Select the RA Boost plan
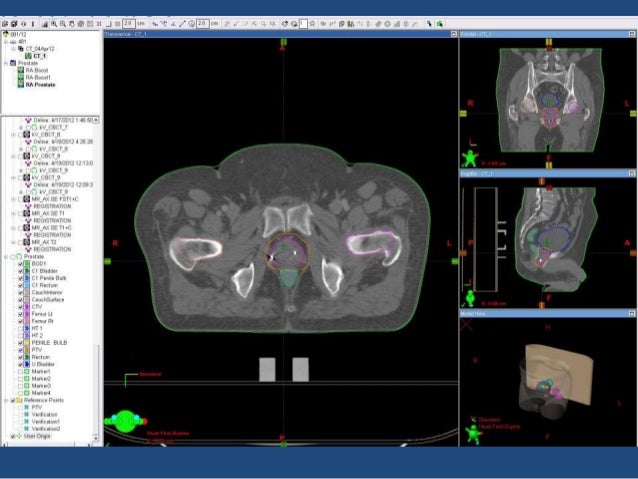Screen dimensions: 638x479 click(37, 70)
